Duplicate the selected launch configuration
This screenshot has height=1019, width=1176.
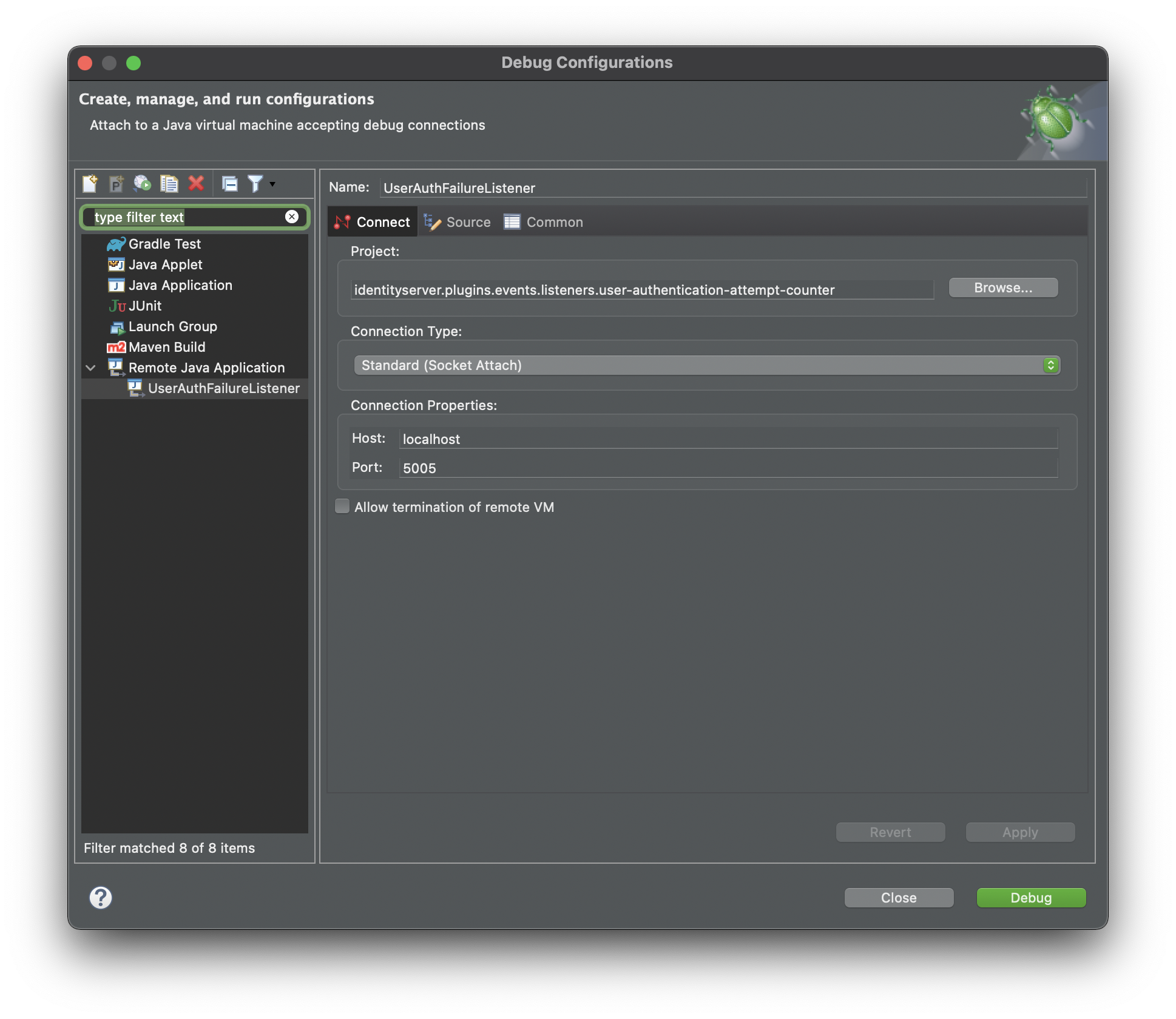point(169,183)
